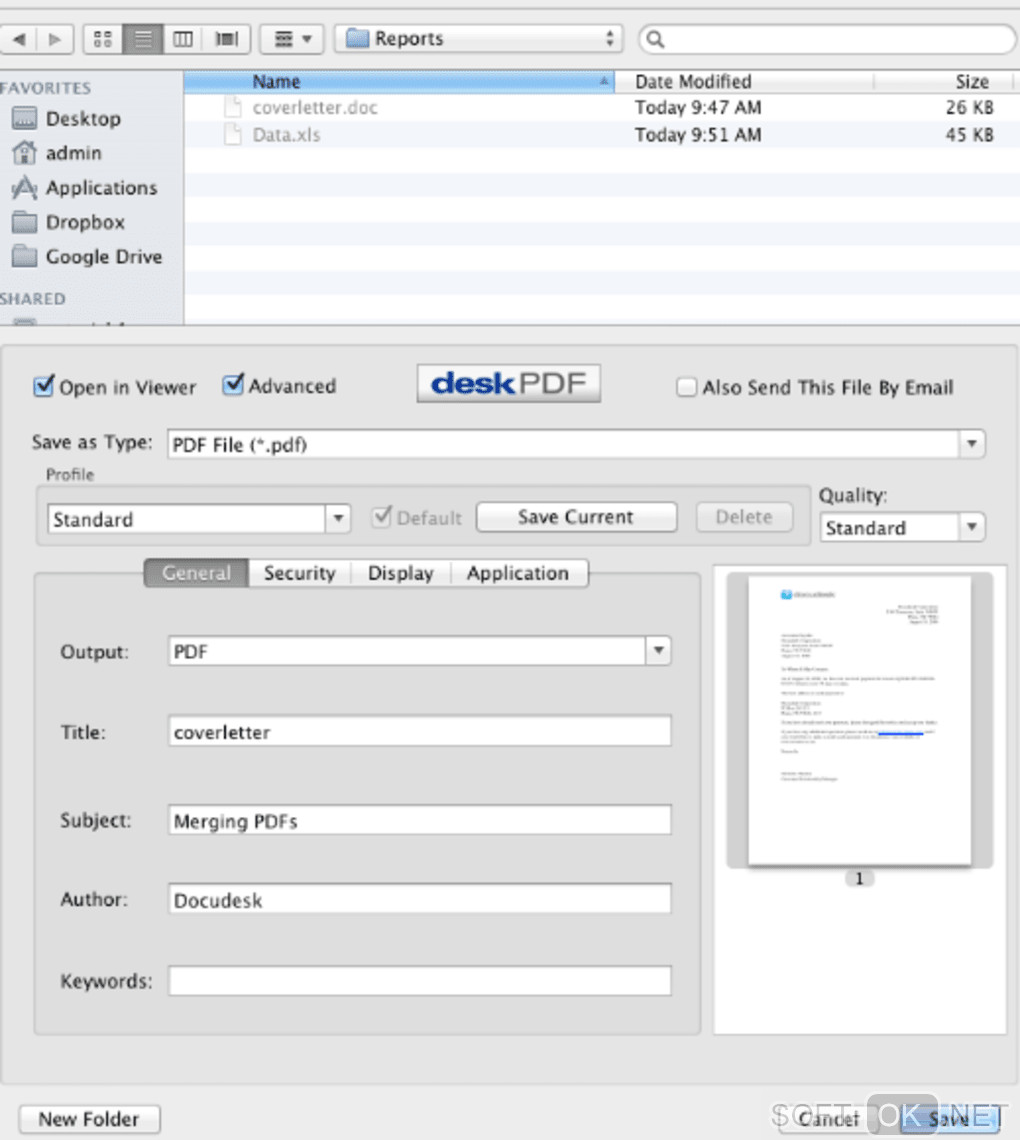Switch to column view
Screen dimensions: 1020x1140
[182, 39]
